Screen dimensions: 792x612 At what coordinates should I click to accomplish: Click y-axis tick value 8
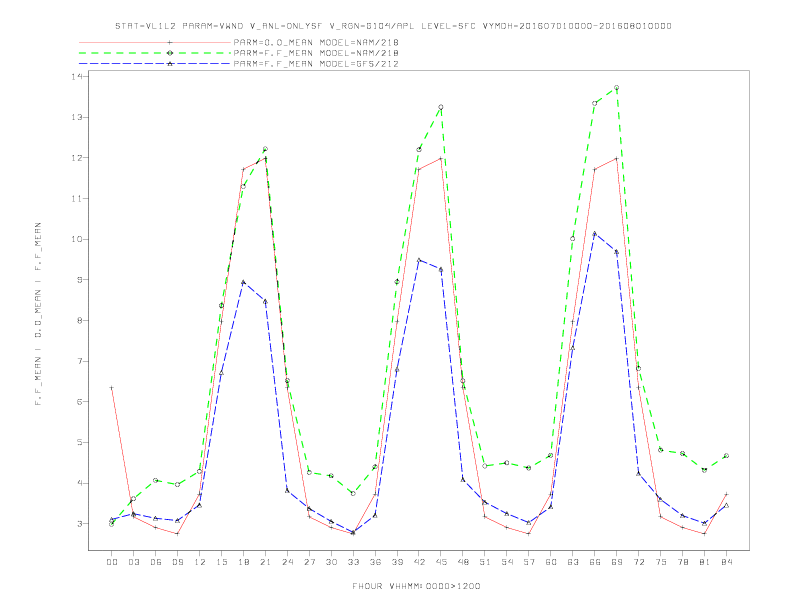pyautogui.click(x=80, y=320)
